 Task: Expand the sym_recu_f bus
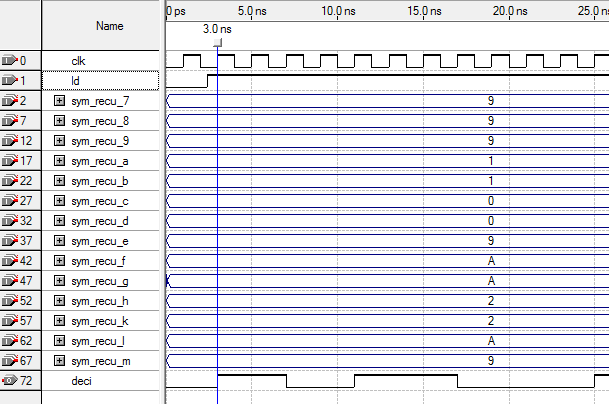(59, 261)
